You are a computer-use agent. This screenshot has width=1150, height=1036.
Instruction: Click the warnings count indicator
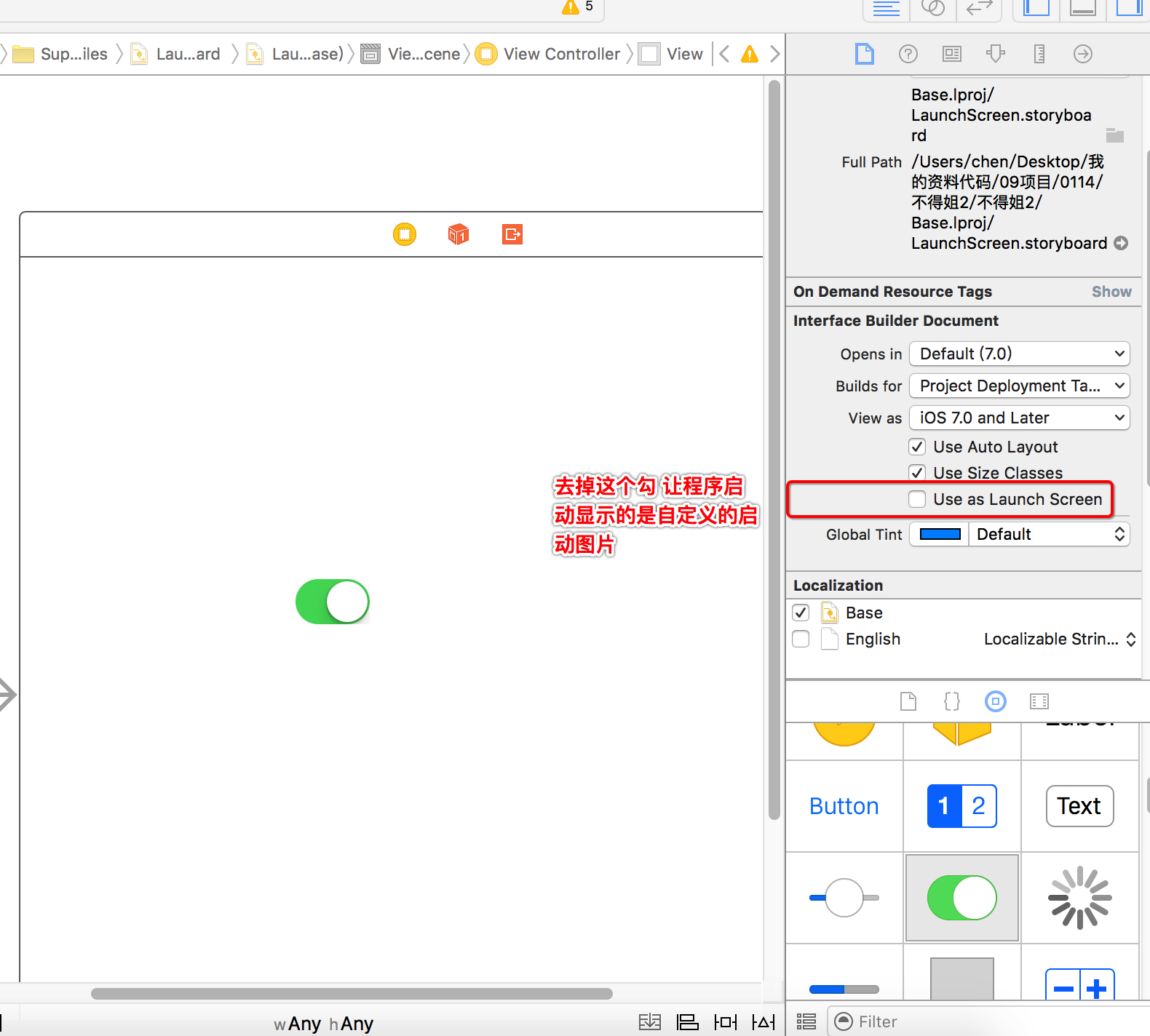click(x=579, y=7)
